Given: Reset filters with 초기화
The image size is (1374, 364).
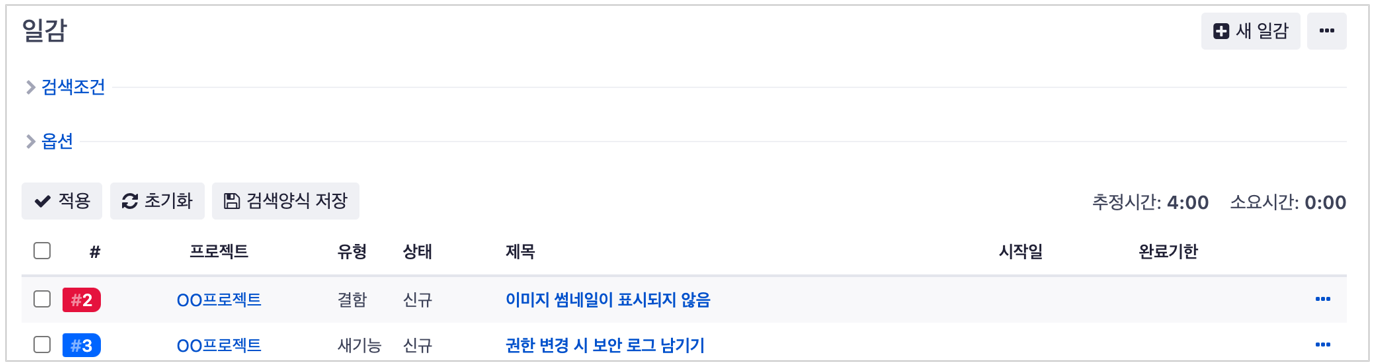Looking at the screenshot, I should (157, 201).
